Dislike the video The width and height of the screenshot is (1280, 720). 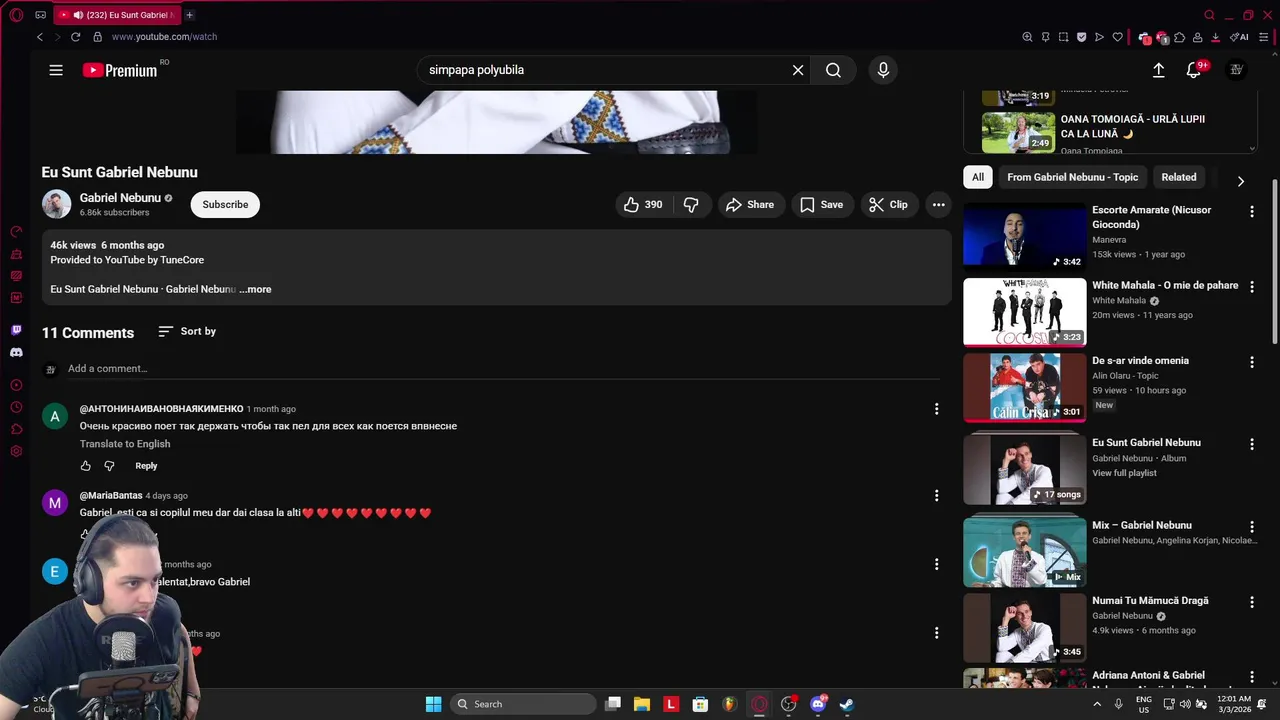coord(691,204)
